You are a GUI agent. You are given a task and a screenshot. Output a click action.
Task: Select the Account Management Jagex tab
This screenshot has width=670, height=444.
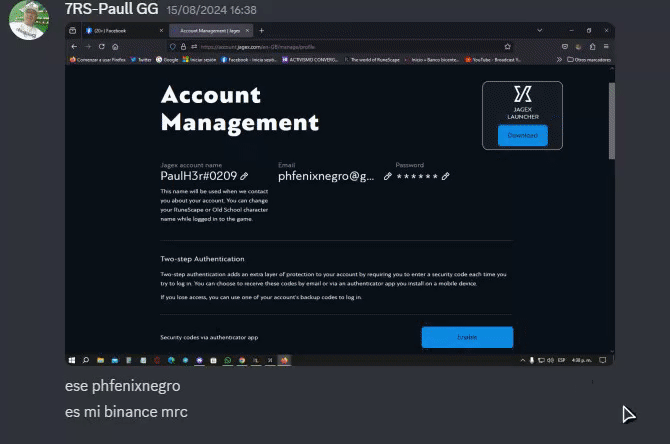(209, 31)
